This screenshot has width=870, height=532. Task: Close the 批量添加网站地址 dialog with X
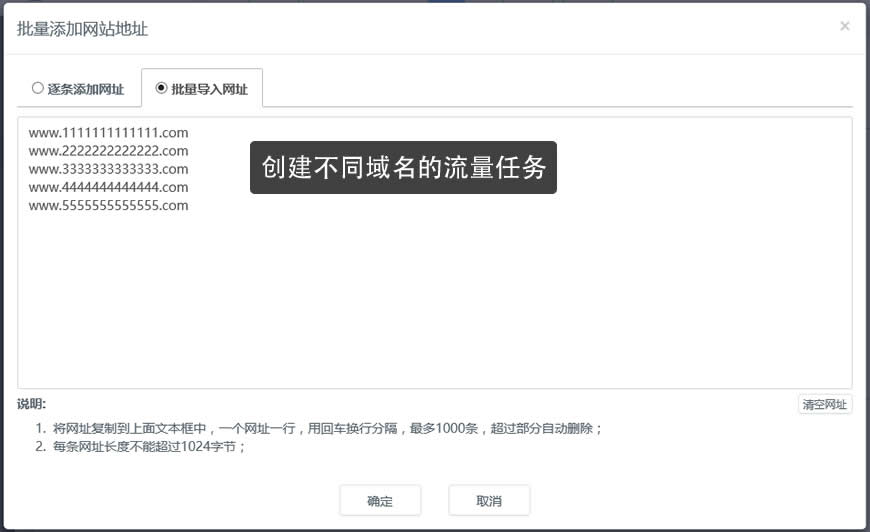pos(844,26)
